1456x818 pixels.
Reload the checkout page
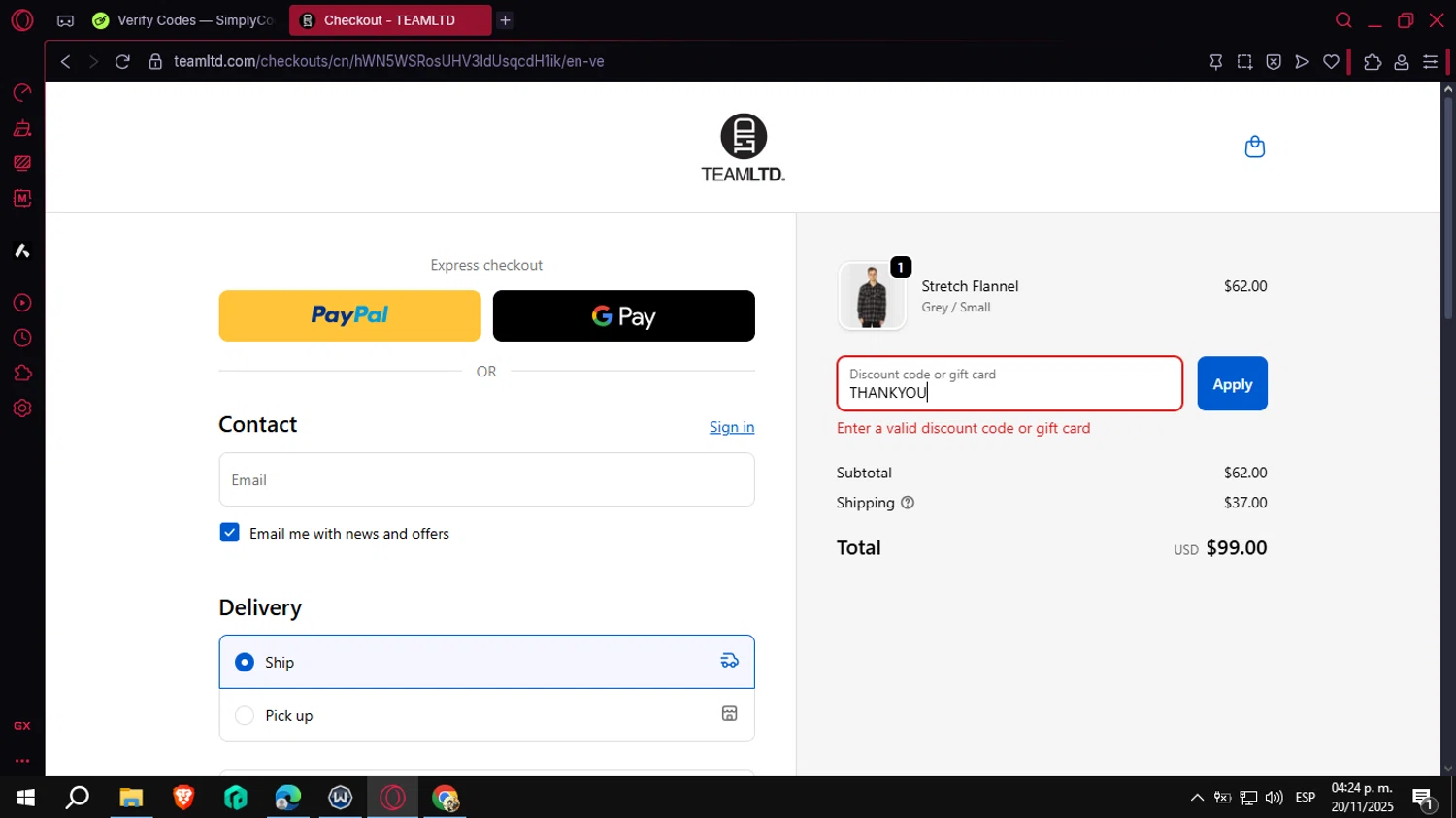[122, 61]
